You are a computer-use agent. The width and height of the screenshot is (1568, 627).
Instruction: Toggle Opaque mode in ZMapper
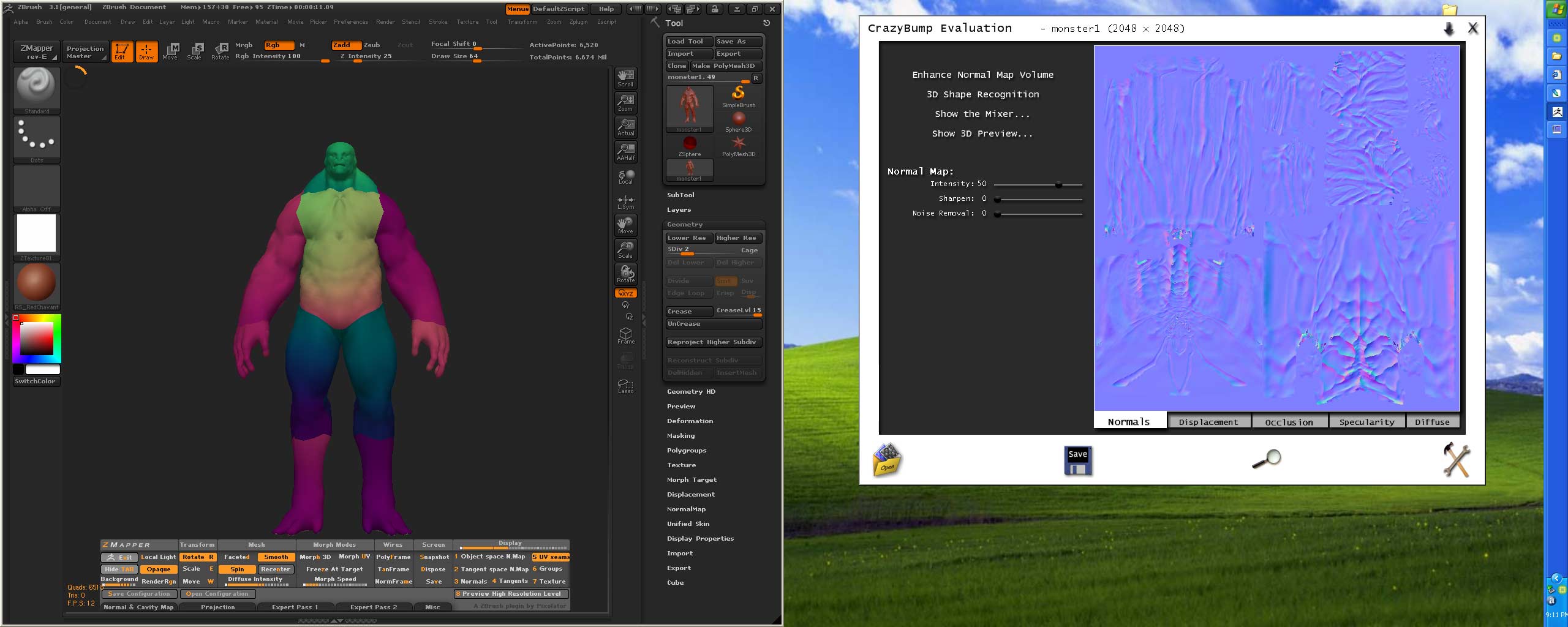(x=159, y=569)
